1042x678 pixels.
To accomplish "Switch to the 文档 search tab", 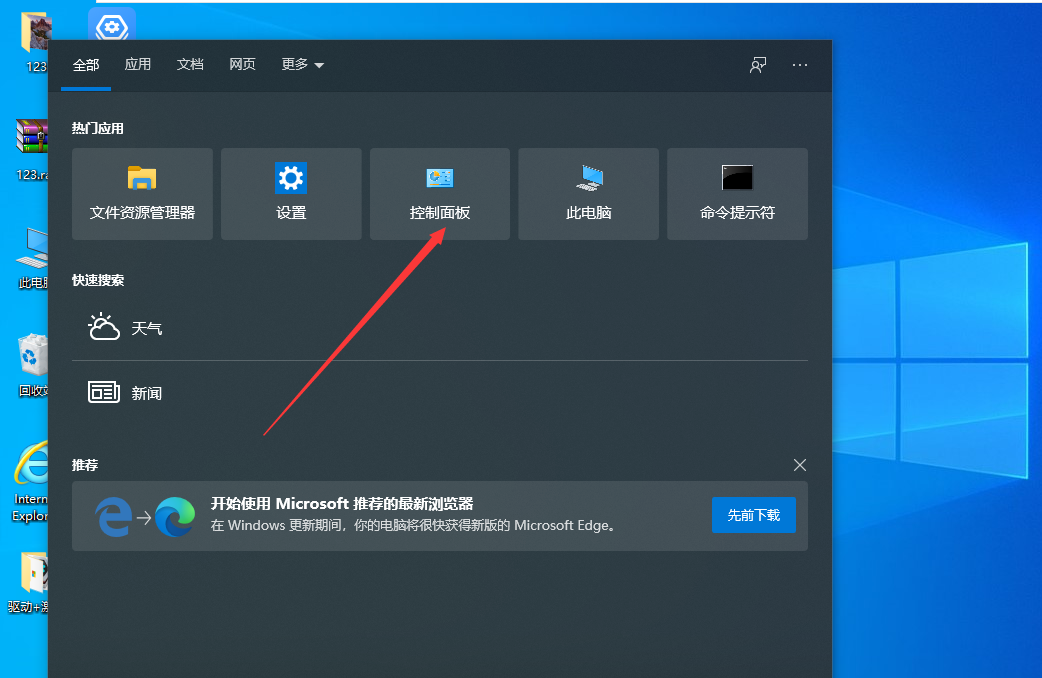I will pyautogui.click(x=190, y=63).
